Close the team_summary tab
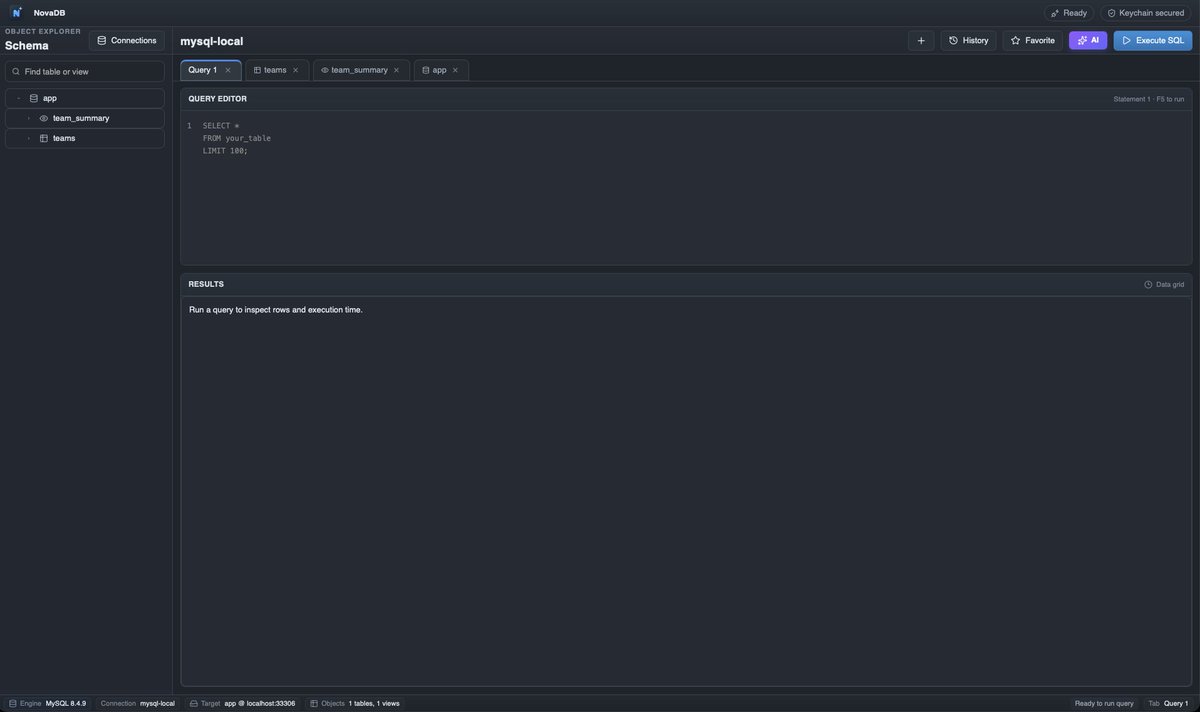Image resolution: width=1200 pixels, height=712 pixels. coord(397,70)
